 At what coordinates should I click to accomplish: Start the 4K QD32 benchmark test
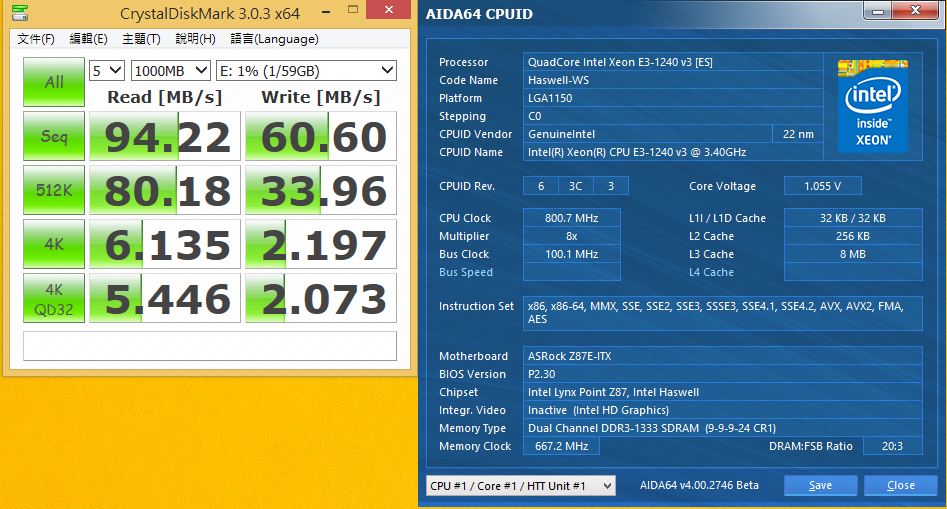click(x=54, y=298)
